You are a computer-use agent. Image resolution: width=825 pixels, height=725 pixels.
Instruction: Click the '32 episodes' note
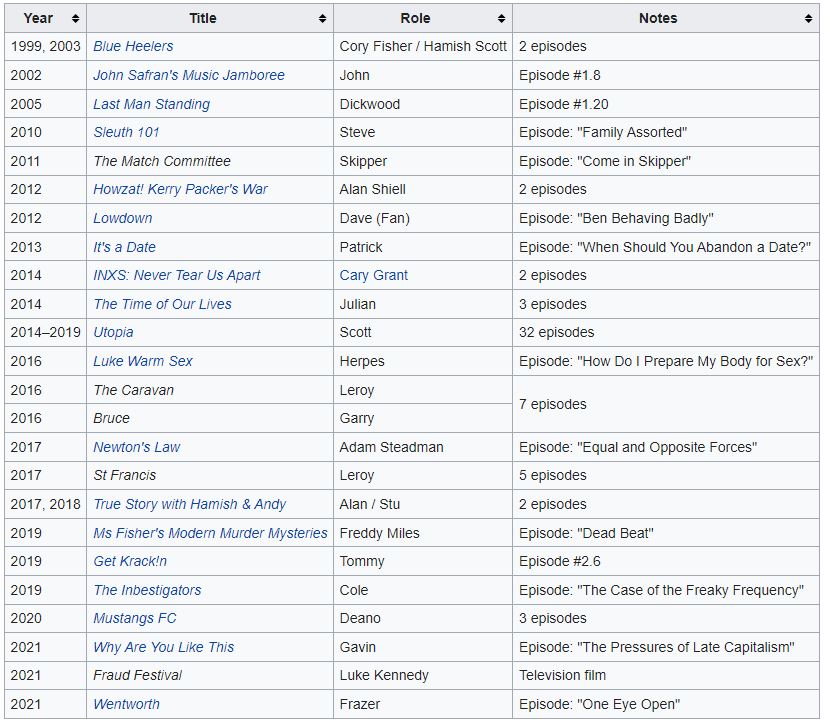556,333
